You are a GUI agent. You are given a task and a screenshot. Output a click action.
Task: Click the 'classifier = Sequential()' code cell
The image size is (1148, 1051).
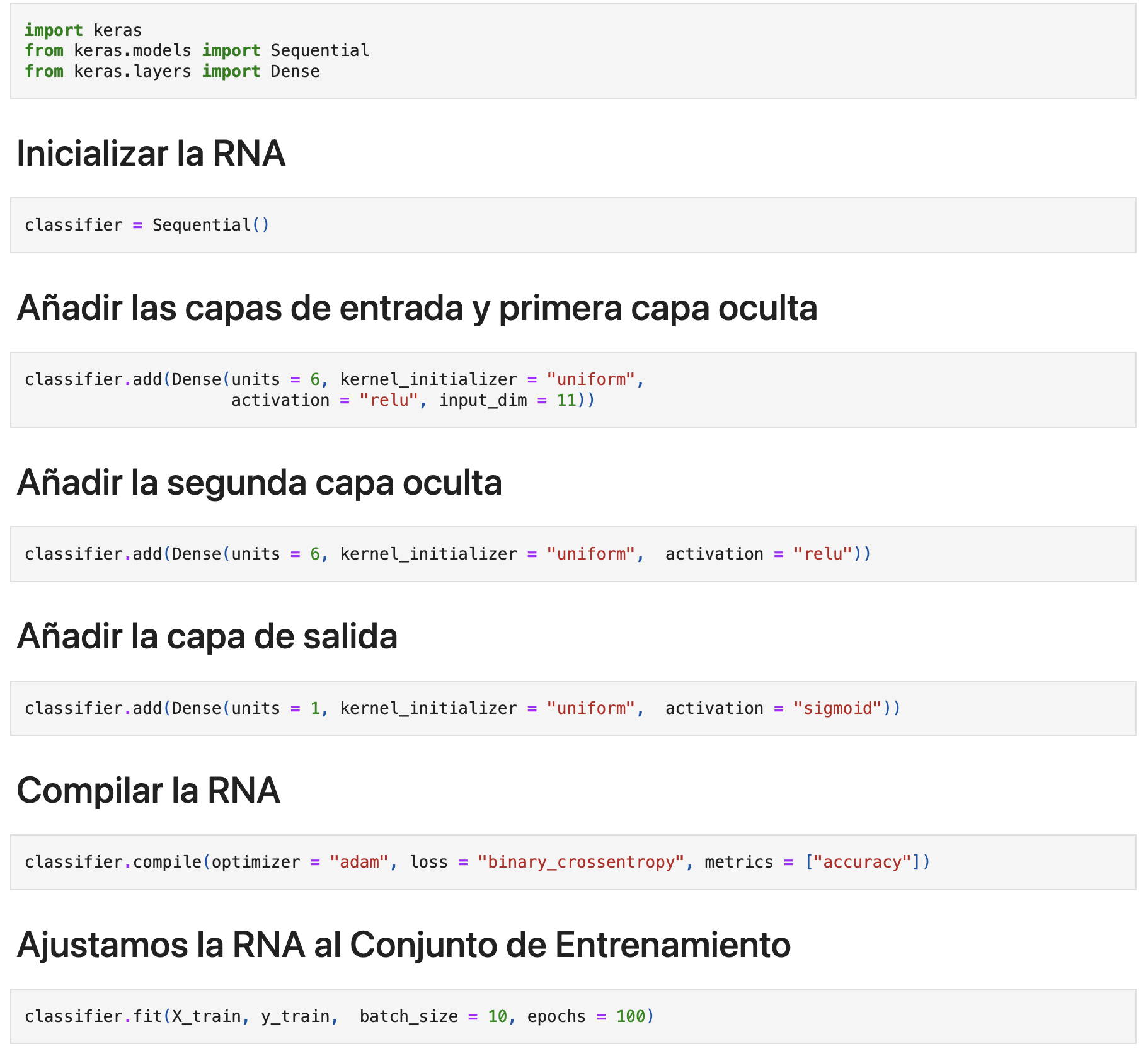pos(573,226)
